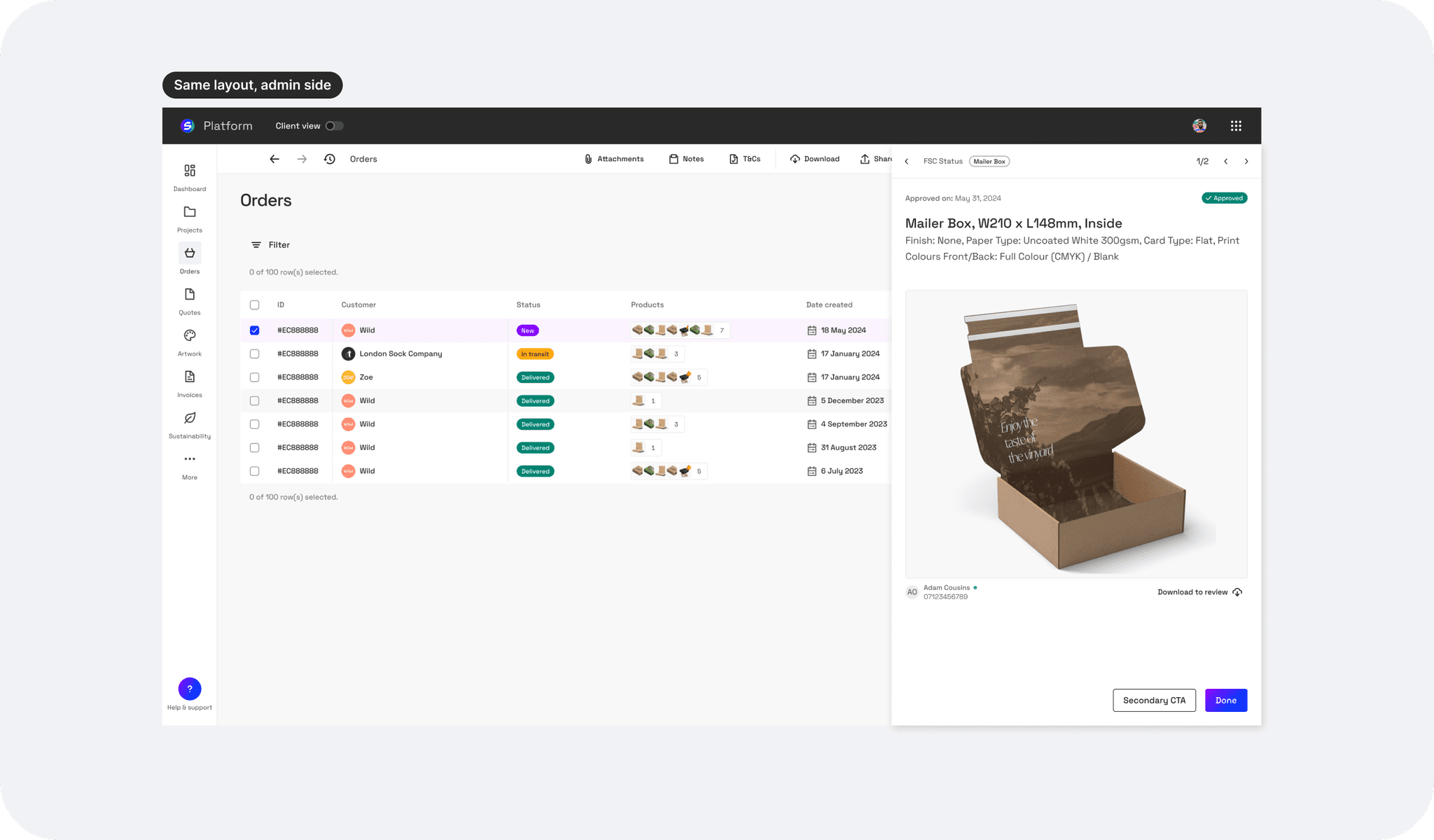Click the Help & support button
This screenshot has width=1434, height=840.
point(190,689)
